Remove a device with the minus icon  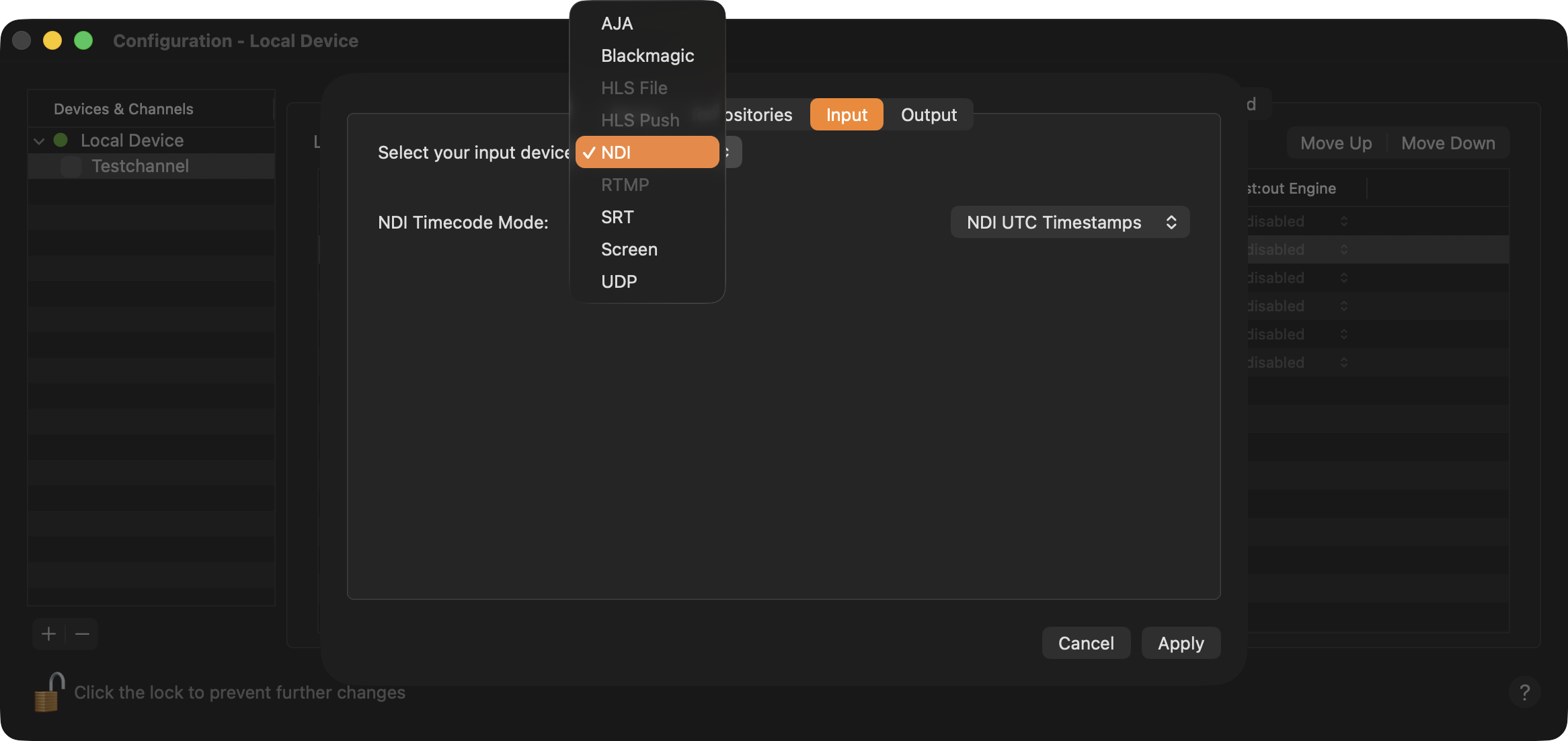[x=82, y=634]
